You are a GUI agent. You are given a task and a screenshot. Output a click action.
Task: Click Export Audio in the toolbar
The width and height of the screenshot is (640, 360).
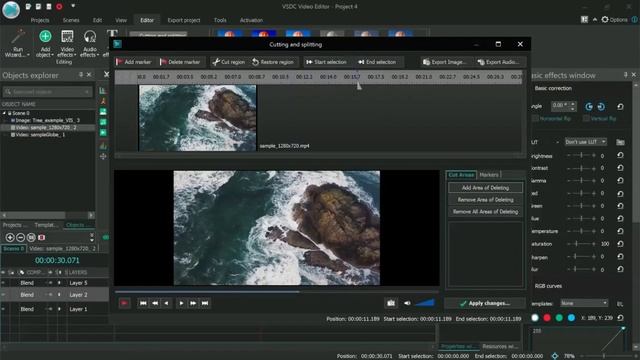click(498, 62)
